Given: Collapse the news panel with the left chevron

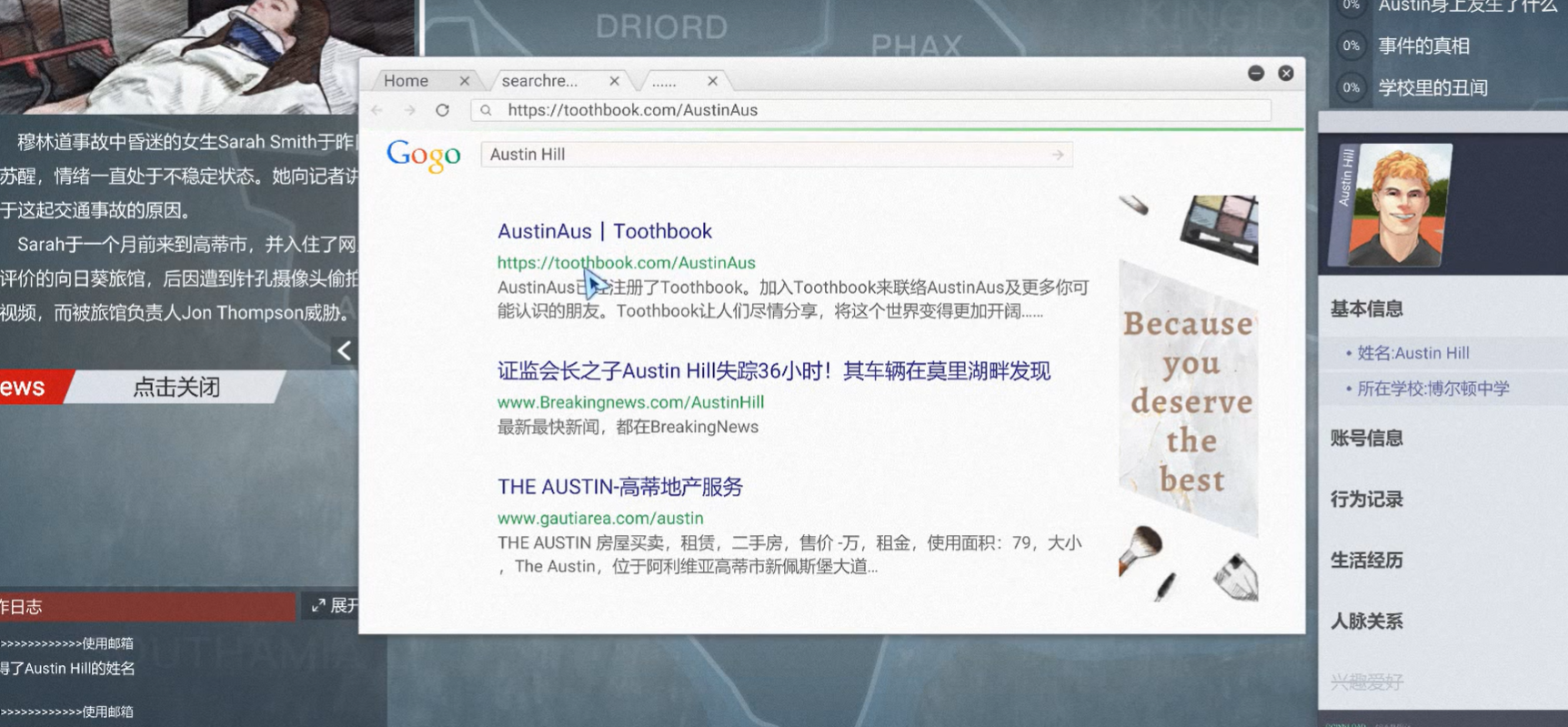Looking at the screenshot, I should [344, 351].
